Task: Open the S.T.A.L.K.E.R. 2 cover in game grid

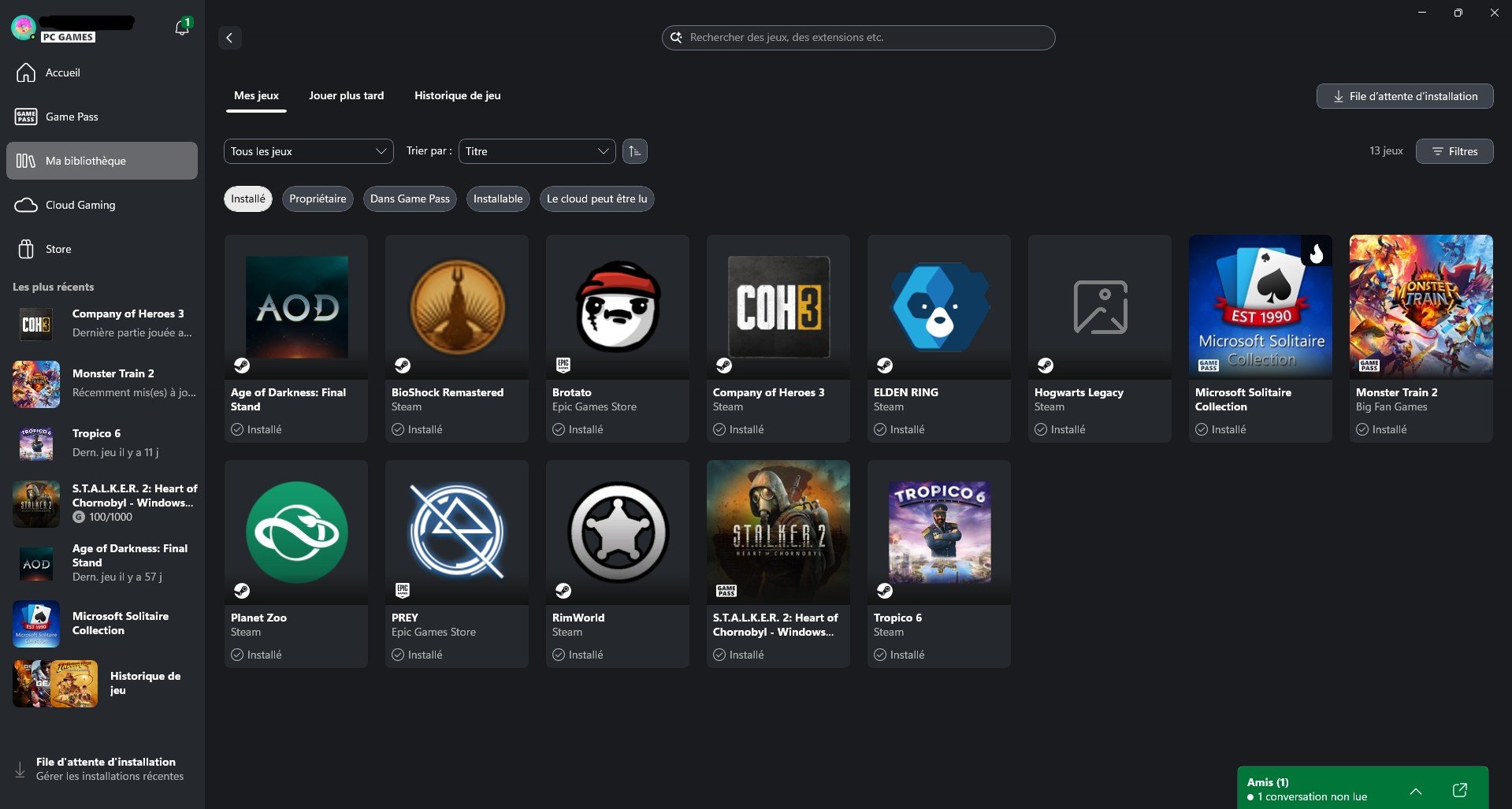Action: coord(778,532)
